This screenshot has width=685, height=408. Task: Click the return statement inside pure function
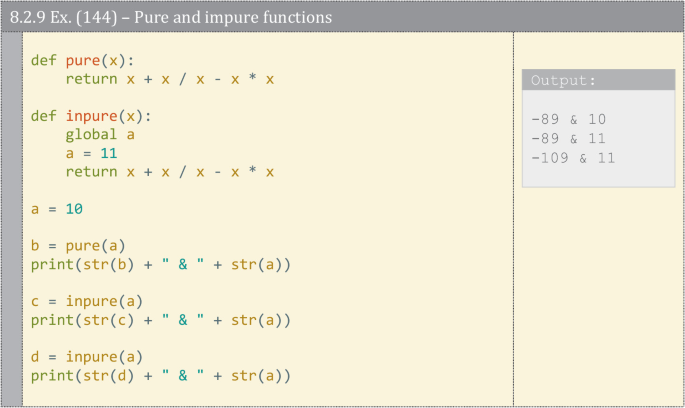[x=170, y=79]
